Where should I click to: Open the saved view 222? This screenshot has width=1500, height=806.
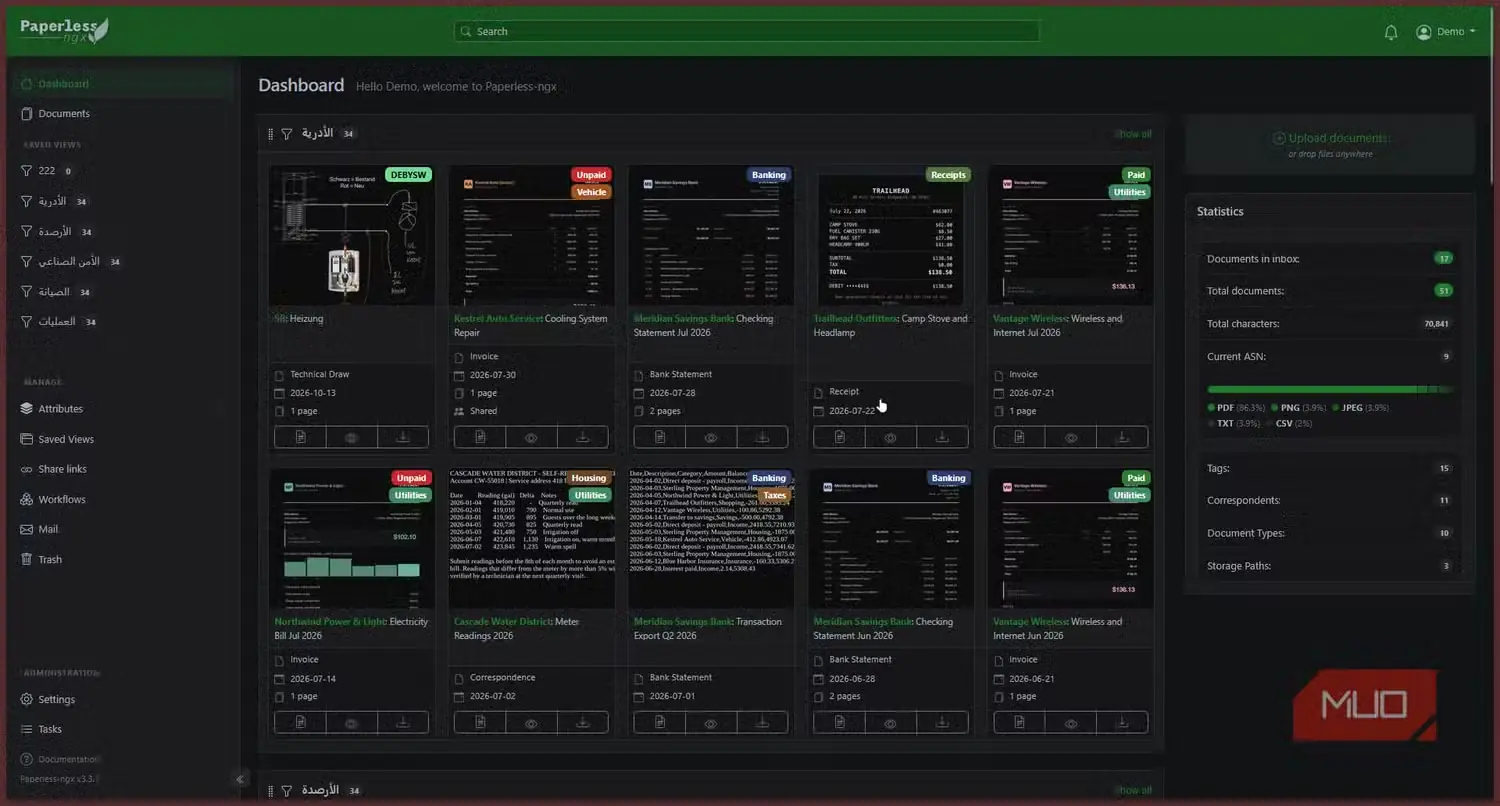47,171
